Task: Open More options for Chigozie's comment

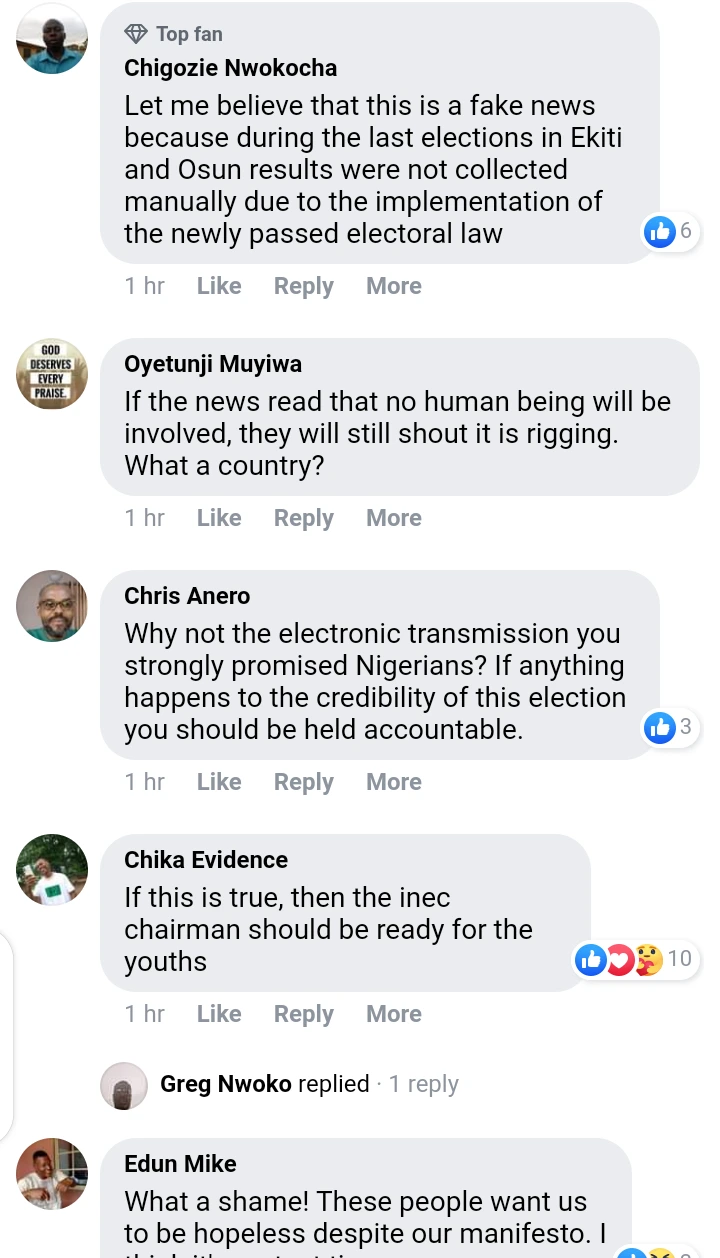Action: point(394,286)
